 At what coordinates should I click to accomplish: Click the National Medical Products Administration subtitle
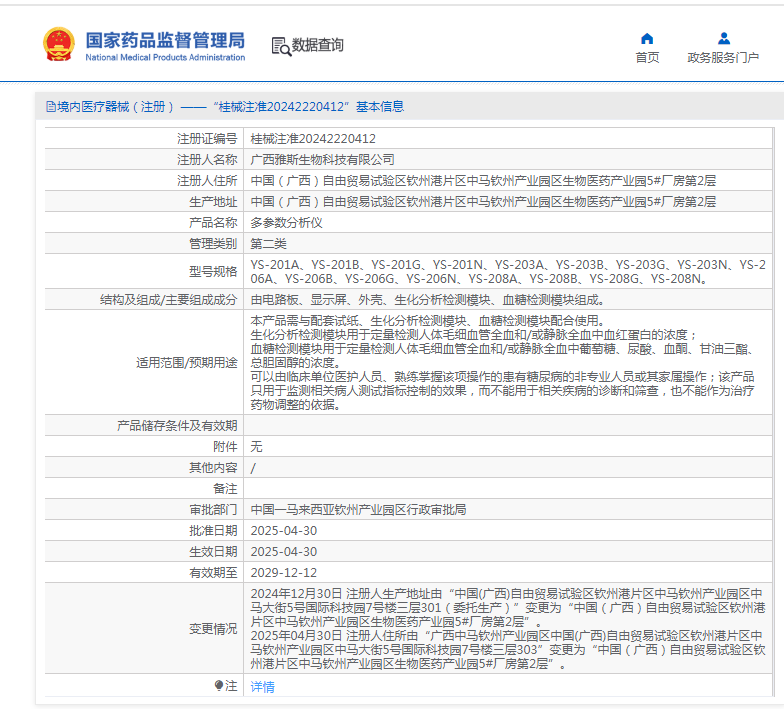point(165,58)
